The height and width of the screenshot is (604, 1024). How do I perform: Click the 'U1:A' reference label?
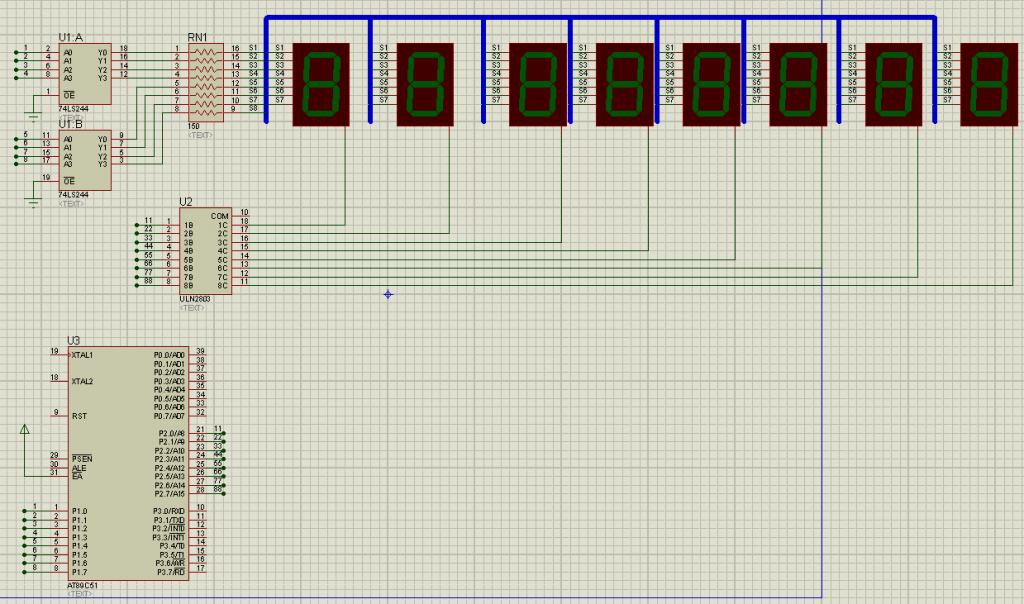click(x=71, y=38)
